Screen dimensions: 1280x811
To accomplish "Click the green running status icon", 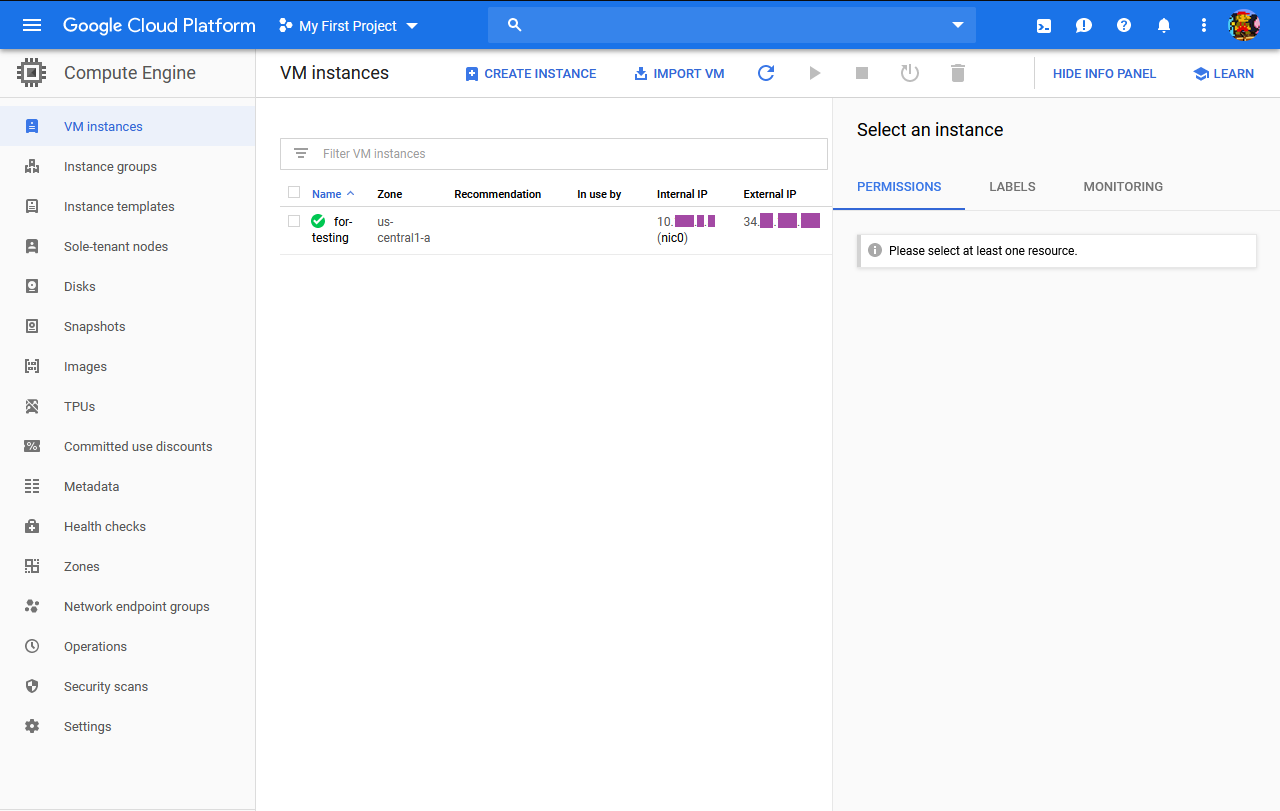I will [x=318, y=221].
